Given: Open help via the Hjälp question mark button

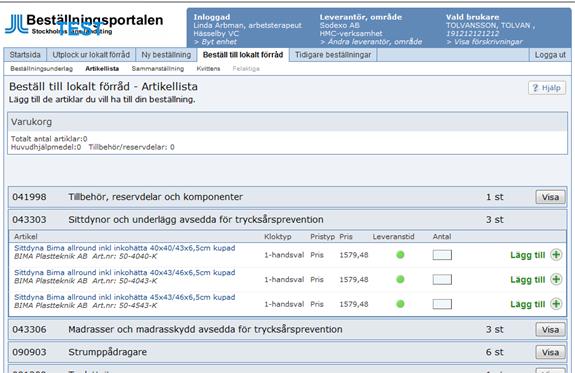Looking at the screenshot, I should (547, 88).
